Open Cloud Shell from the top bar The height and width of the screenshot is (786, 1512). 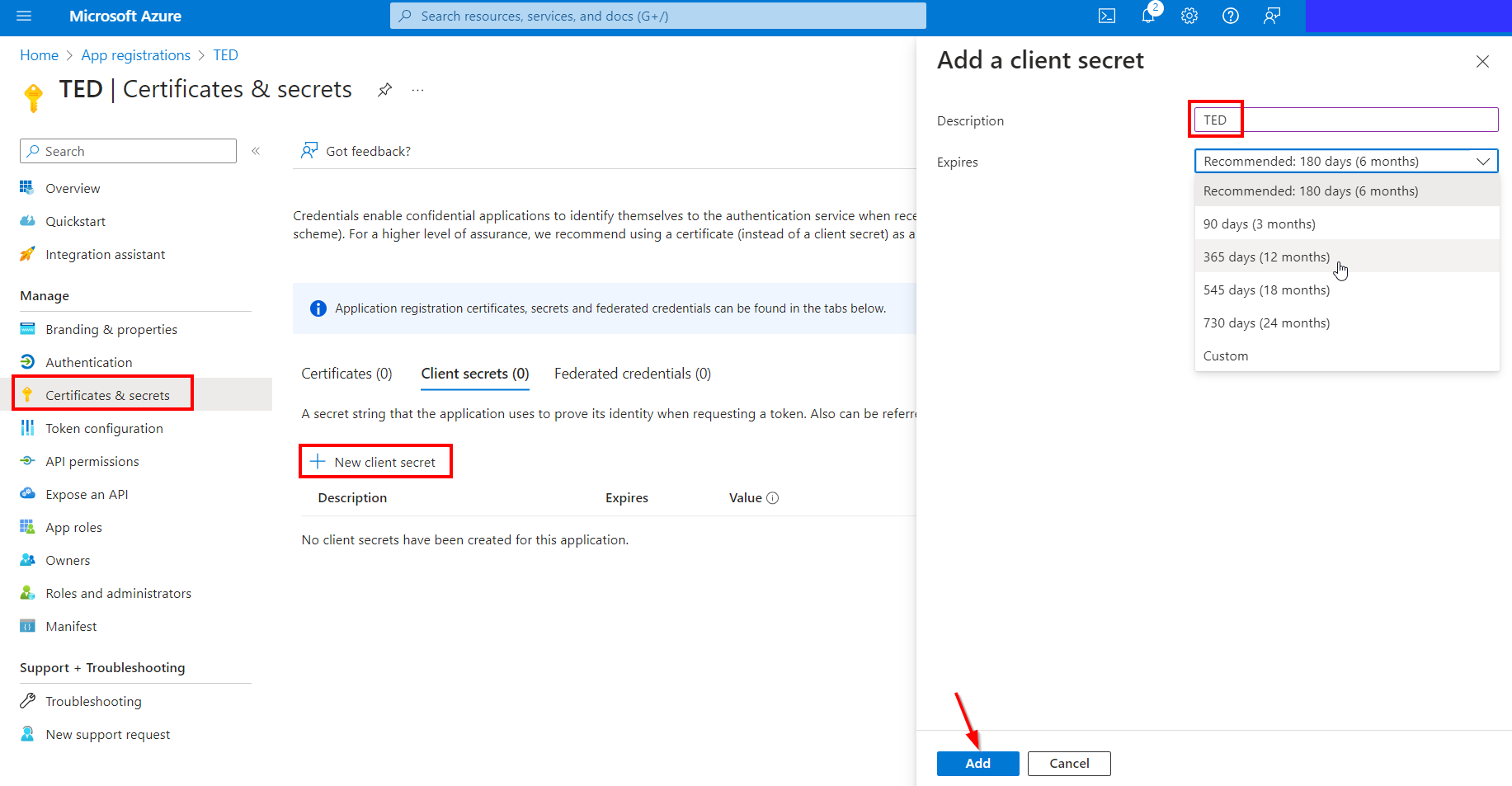coord(1107,16)
